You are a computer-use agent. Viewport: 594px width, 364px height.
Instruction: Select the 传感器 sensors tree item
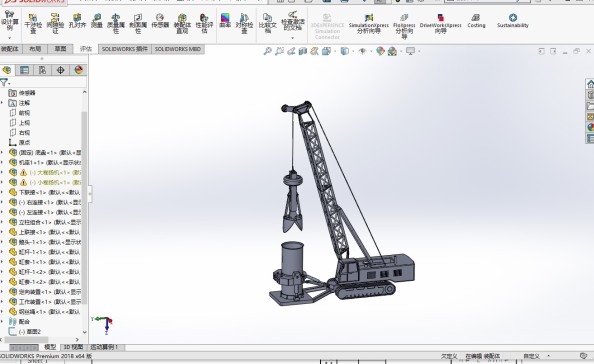coord(22,93)
